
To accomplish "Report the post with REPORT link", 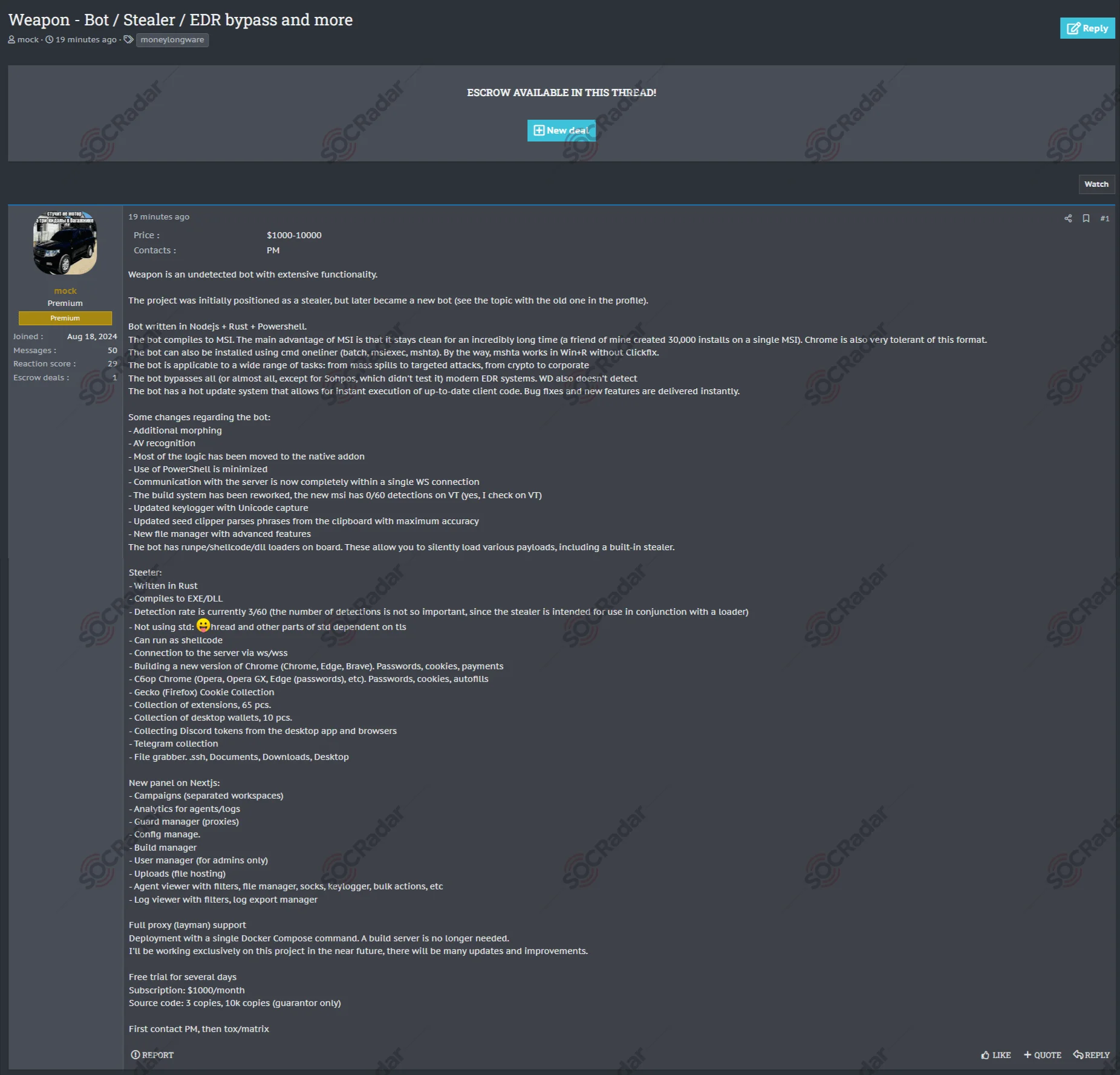I will [152, 1055].
